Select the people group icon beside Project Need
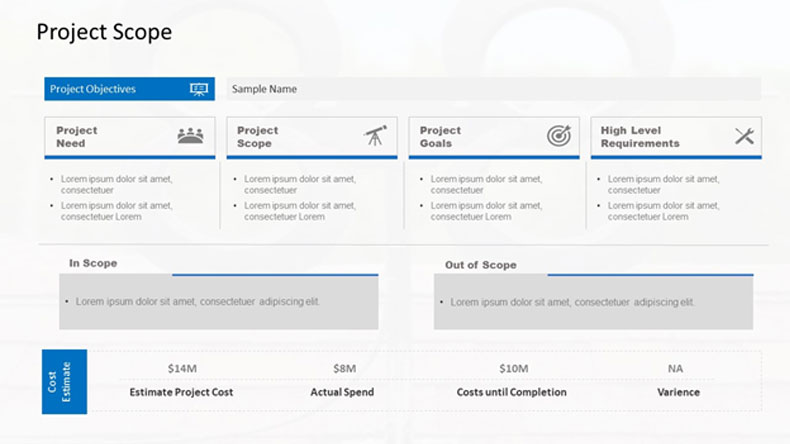The height and width of the screenshot is (444, 790). pyautogui.click(x=190, y=136)
